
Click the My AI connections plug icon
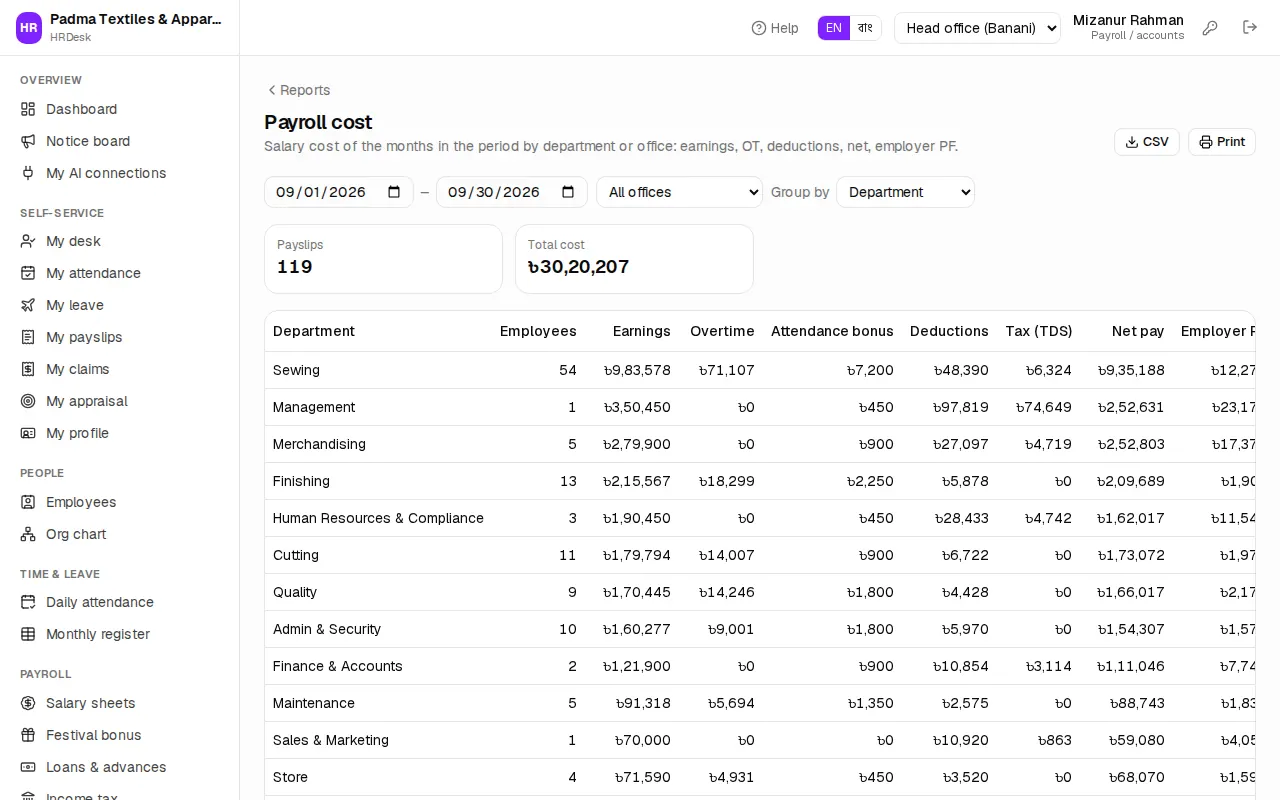coord(28,173)
